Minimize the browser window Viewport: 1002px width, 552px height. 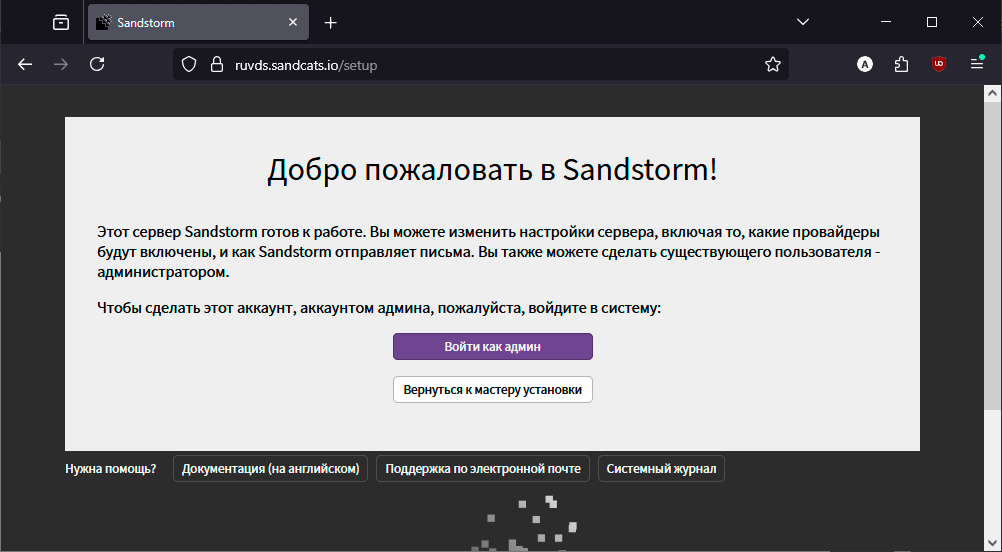pyautogui.click(x=886, y=22)
